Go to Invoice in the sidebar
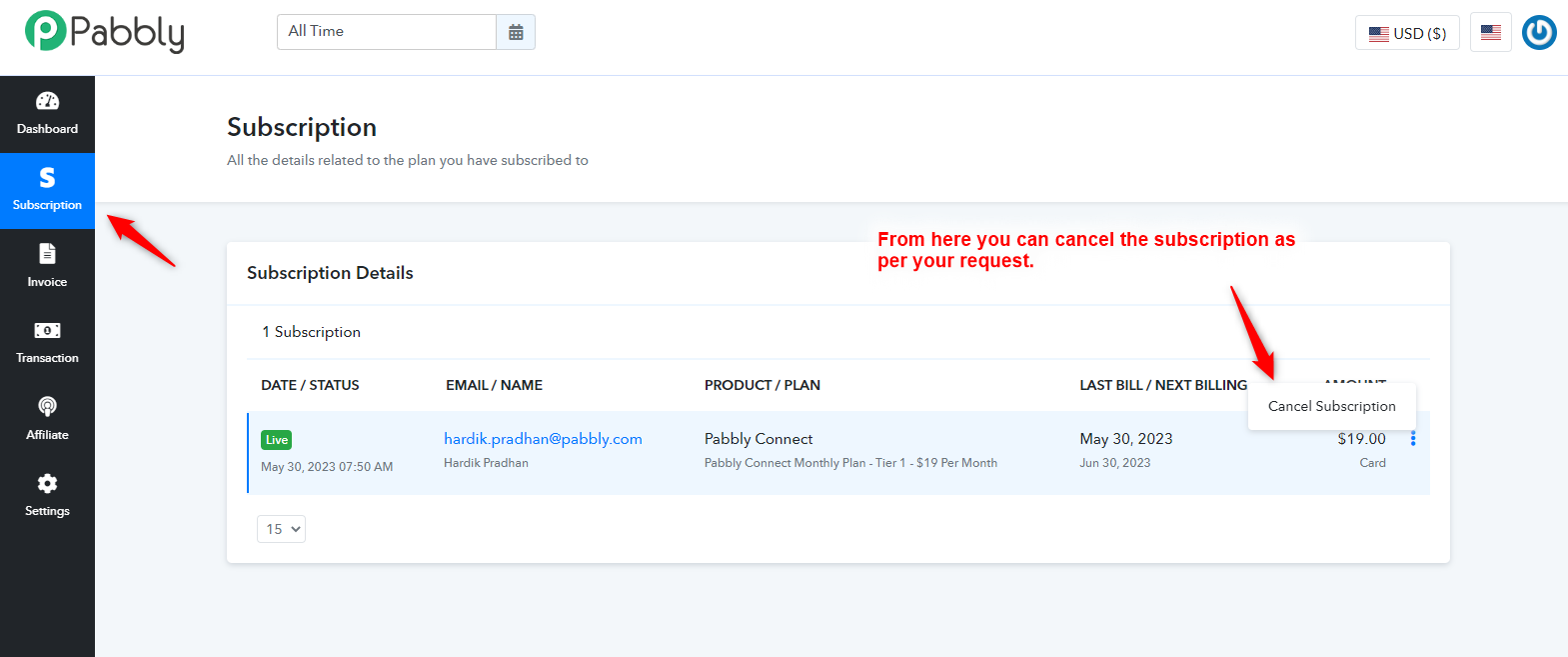Viewport: 1568px width, 657px height. coord(47,267)
